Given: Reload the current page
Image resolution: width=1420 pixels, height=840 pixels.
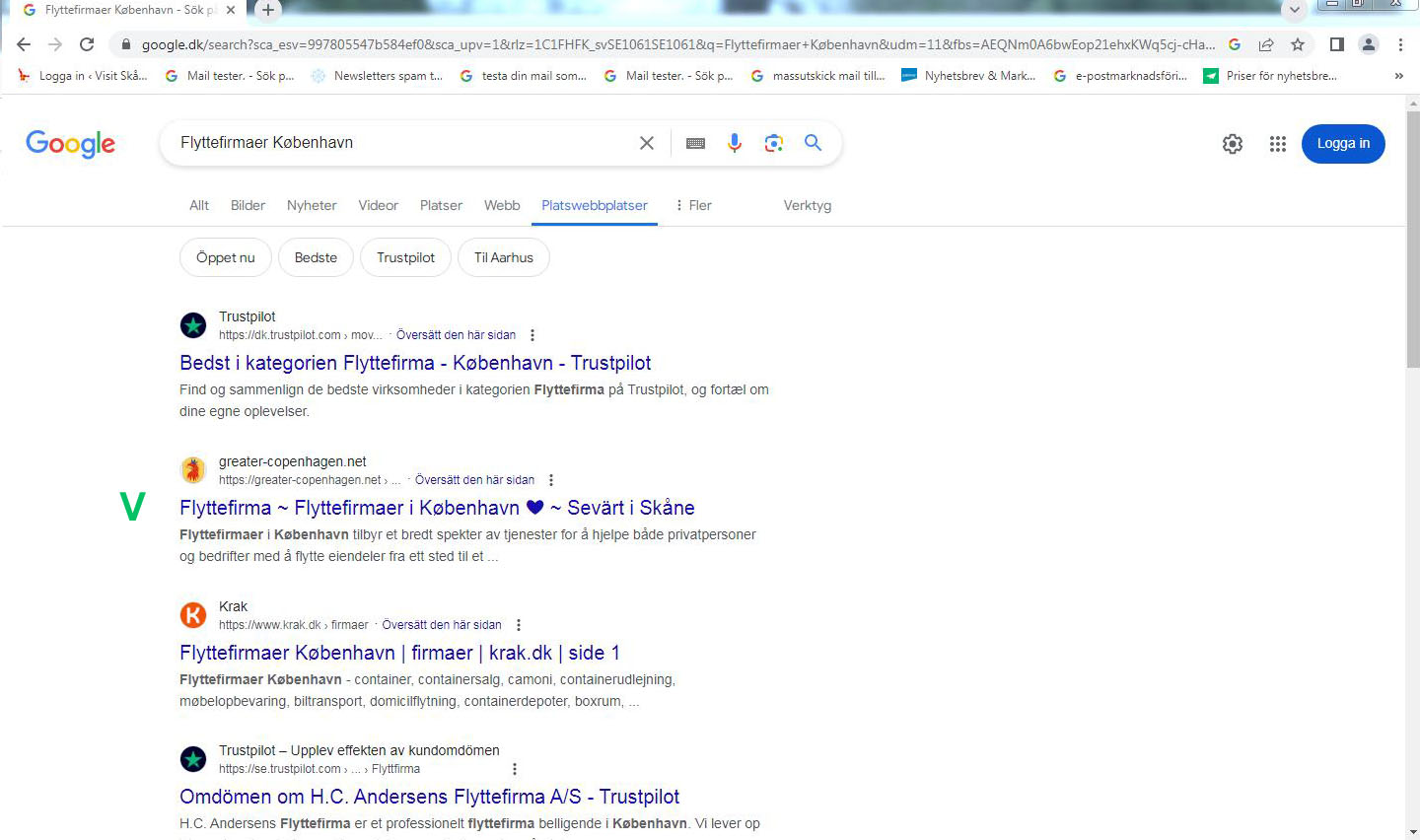Looking at the screenshot, I should click(x=87, y=44).
